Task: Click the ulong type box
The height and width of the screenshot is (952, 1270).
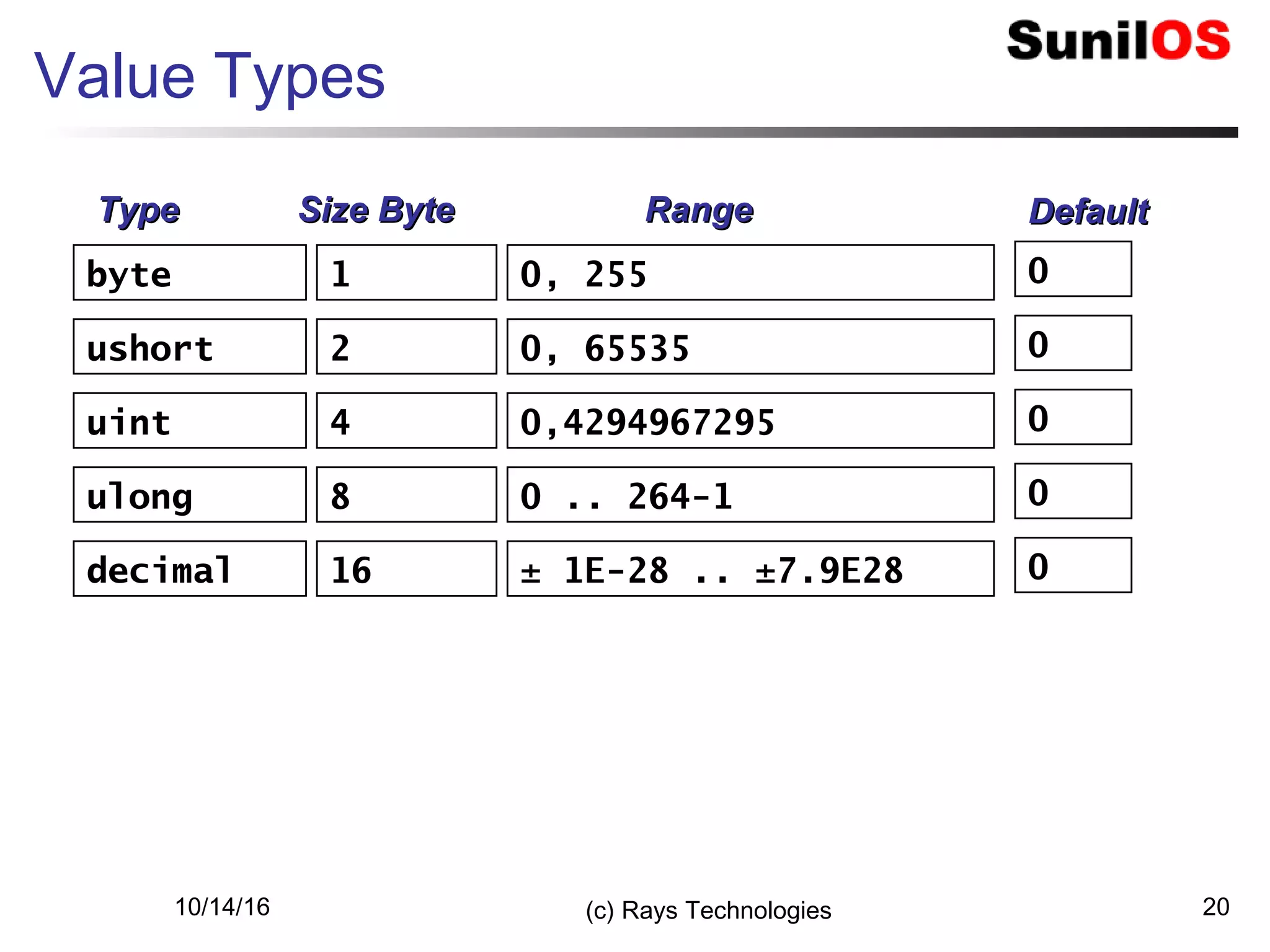Action: [190, 495]
